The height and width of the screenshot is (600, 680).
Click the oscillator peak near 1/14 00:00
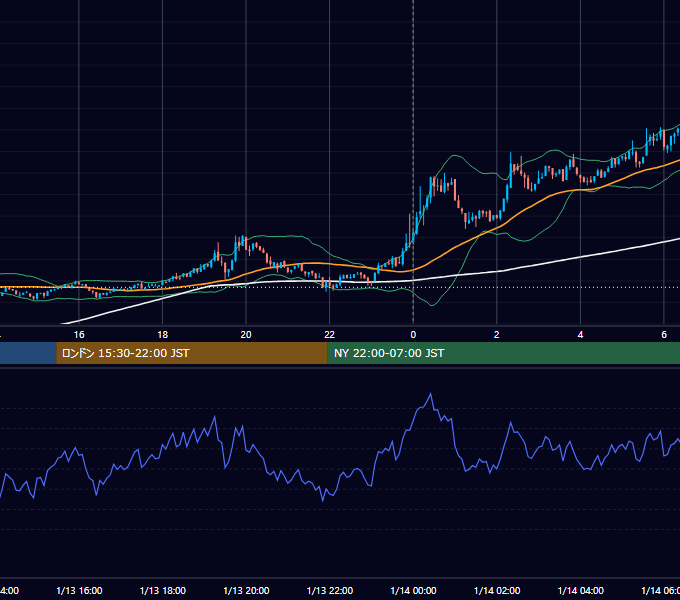click(x=431, y=394)
